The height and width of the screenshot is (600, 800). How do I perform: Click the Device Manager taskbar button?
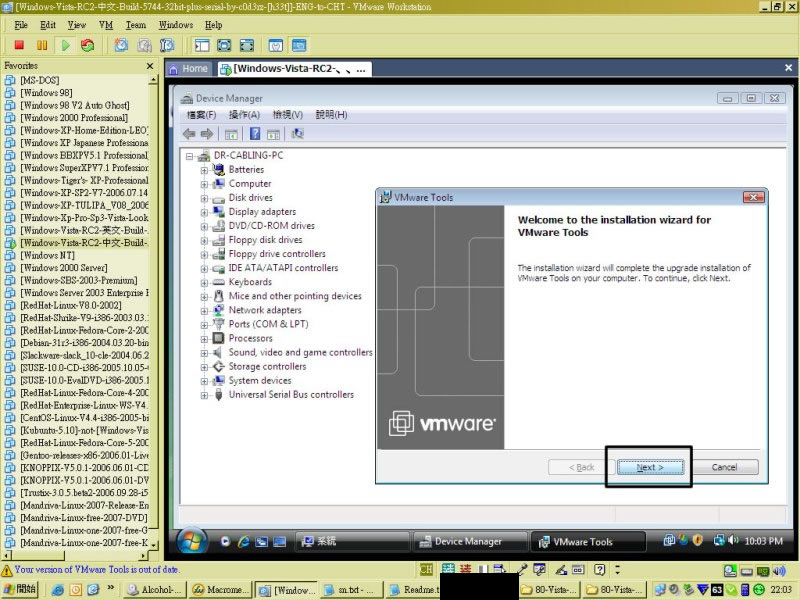tap(468, 541)
